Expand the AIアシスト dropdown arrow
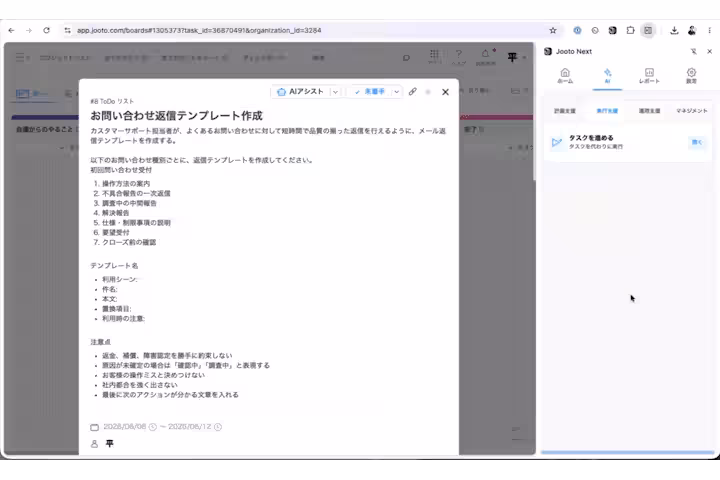 336,92
